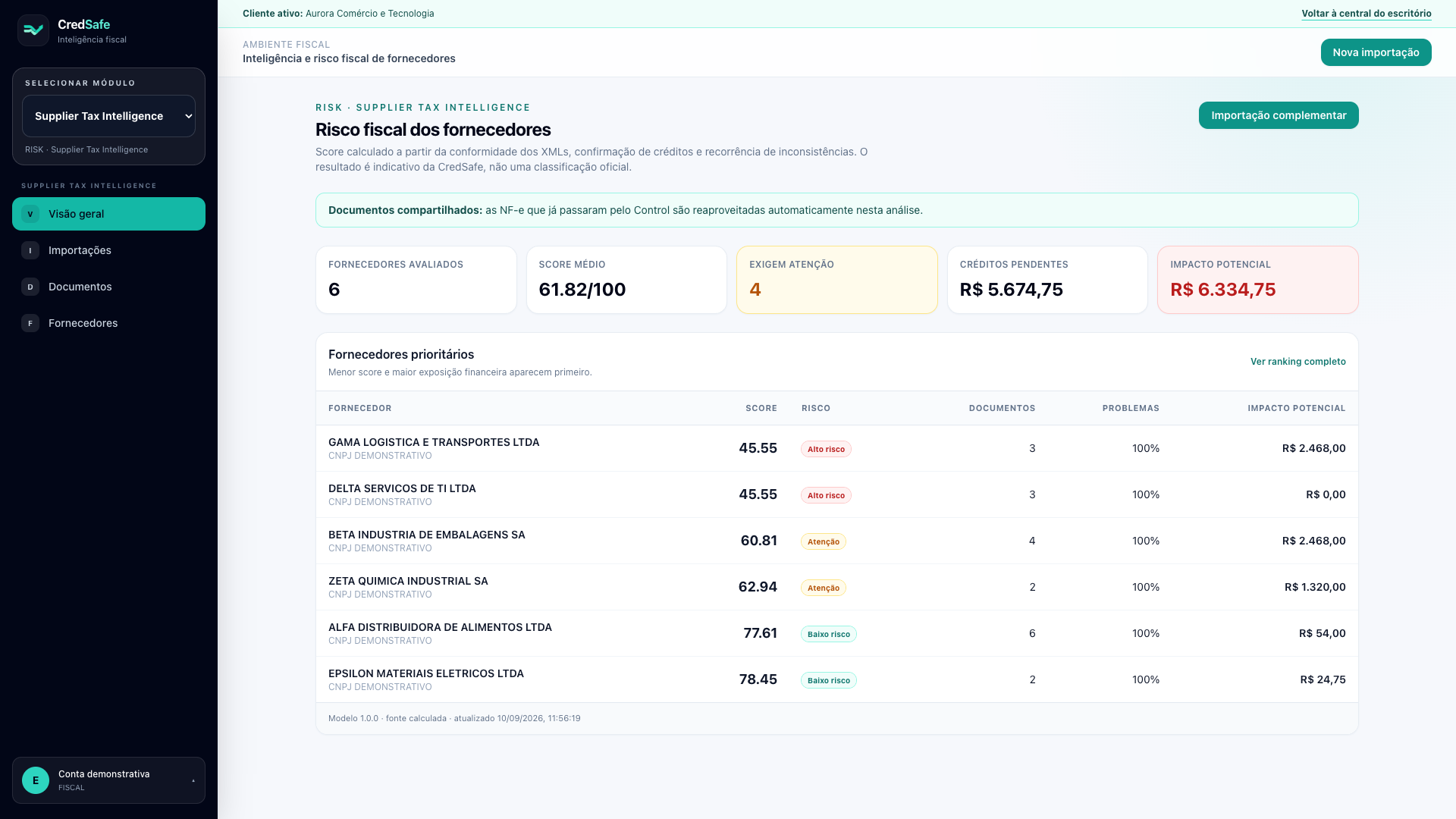This screenshot has width=1456, height=819.
Task: Click the 60.81 score value
Action: (758, 541)
